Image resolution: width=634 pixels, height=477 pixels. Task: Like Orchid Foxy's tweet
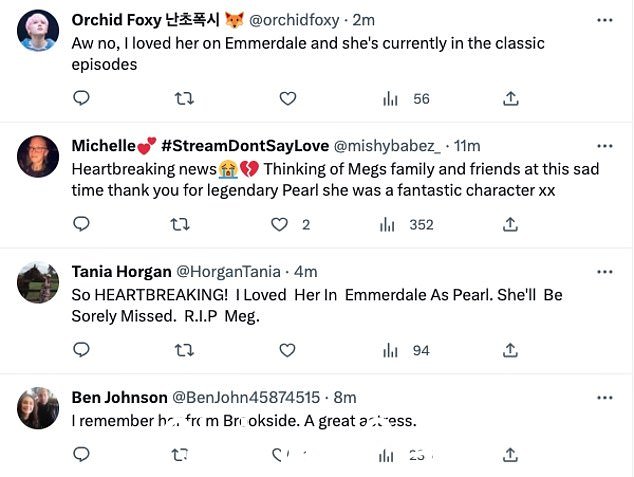click(x=288, y=99)
